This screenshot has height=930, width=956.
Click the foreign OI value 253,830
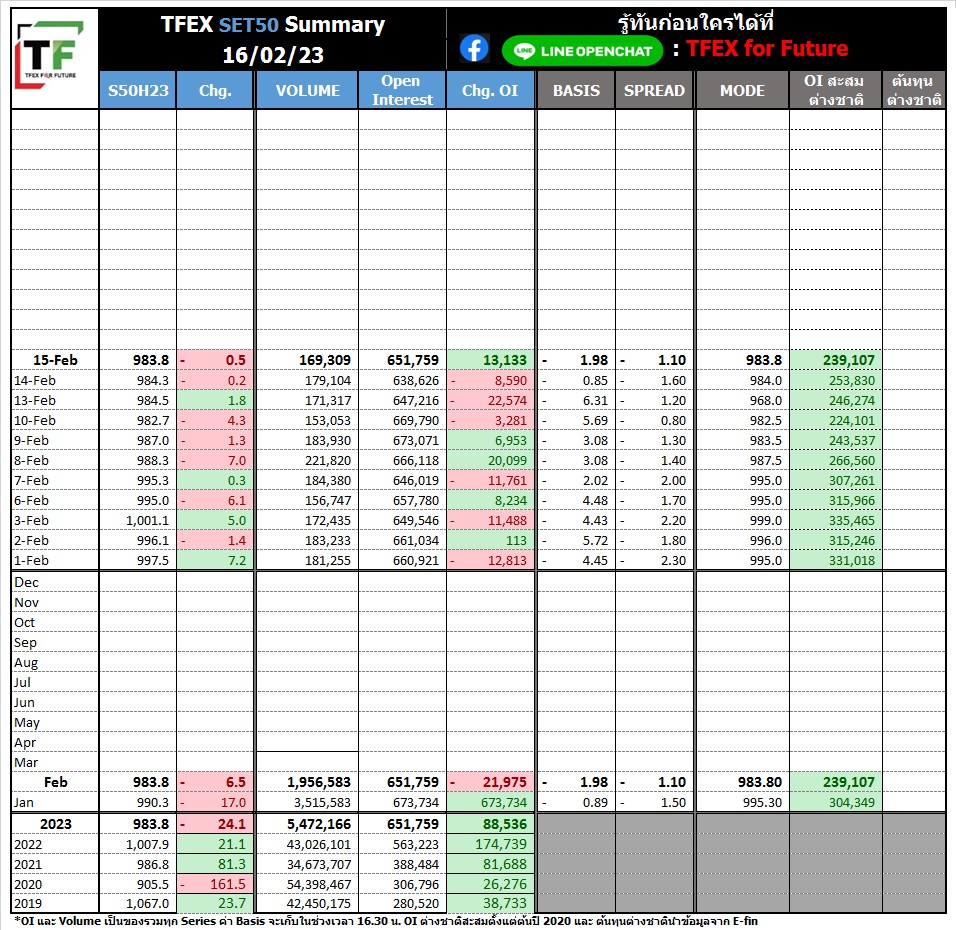tap(852, 381)
